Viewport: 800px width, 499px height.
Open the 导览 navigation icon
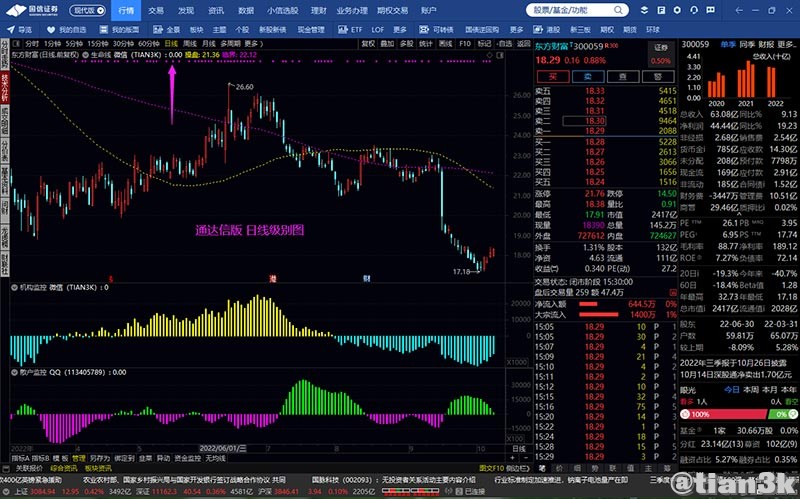point(10,30)
